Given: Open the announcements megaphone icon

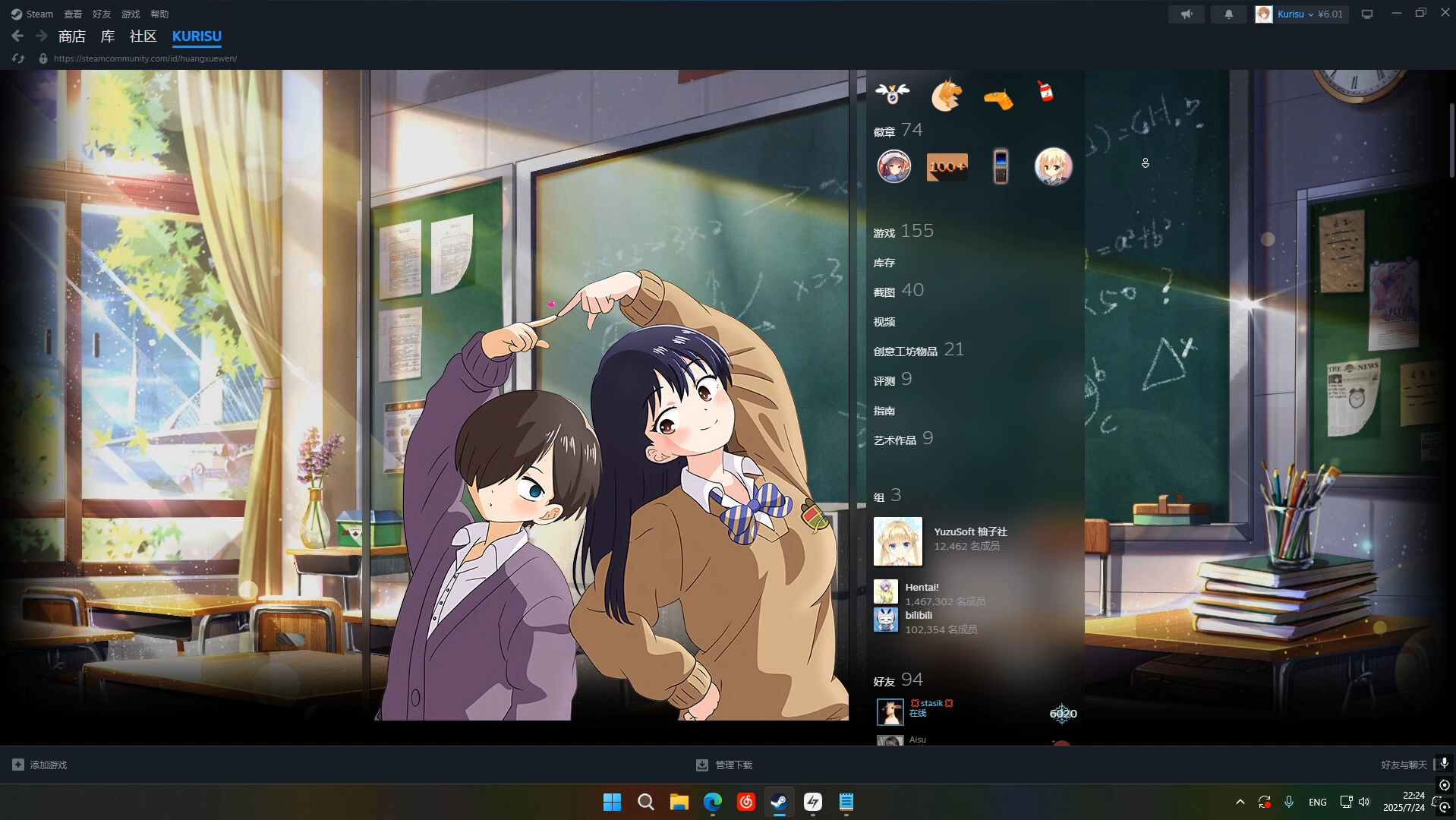Looking at the screenshot, I should coord(1187,14).
